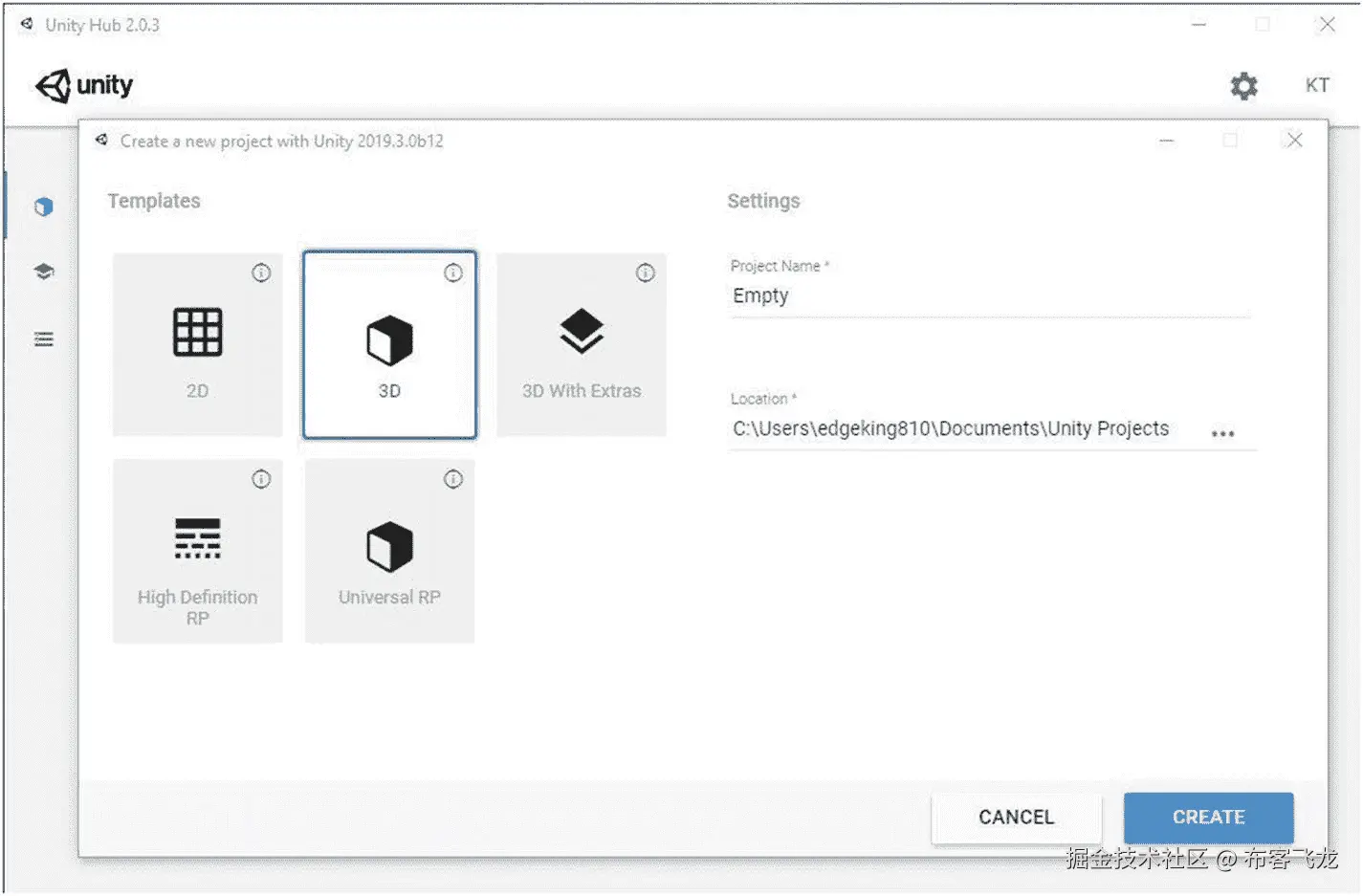Open Unity Hub settings gear
Screen dimensions: 1363x896
tap(1243, 86)
